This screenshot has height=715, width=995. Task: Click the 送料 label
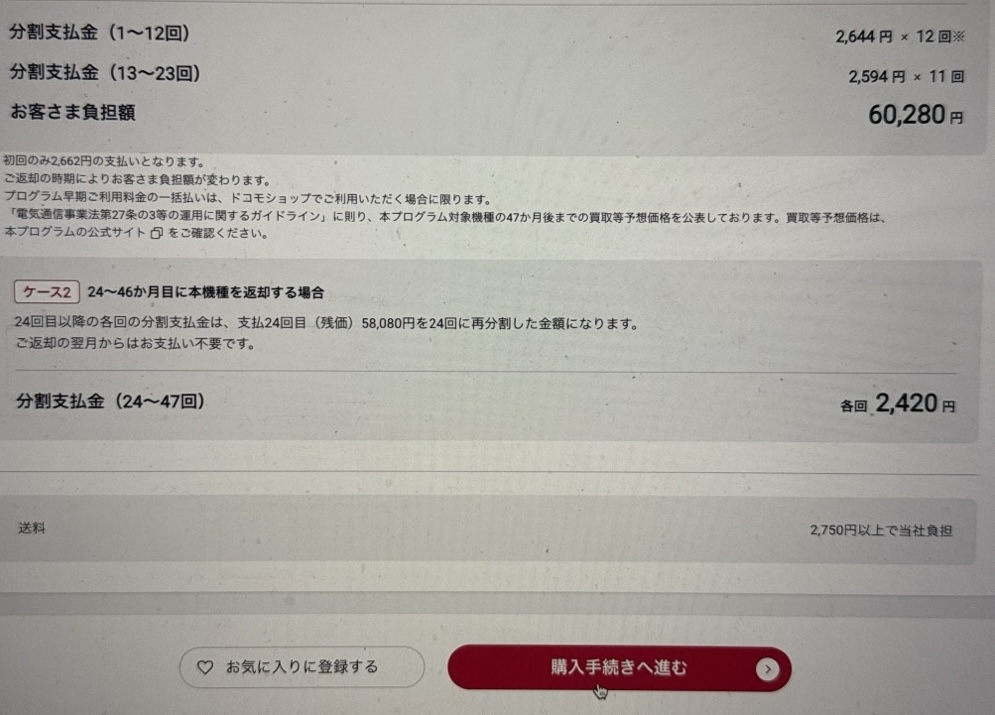coord(32,528)
